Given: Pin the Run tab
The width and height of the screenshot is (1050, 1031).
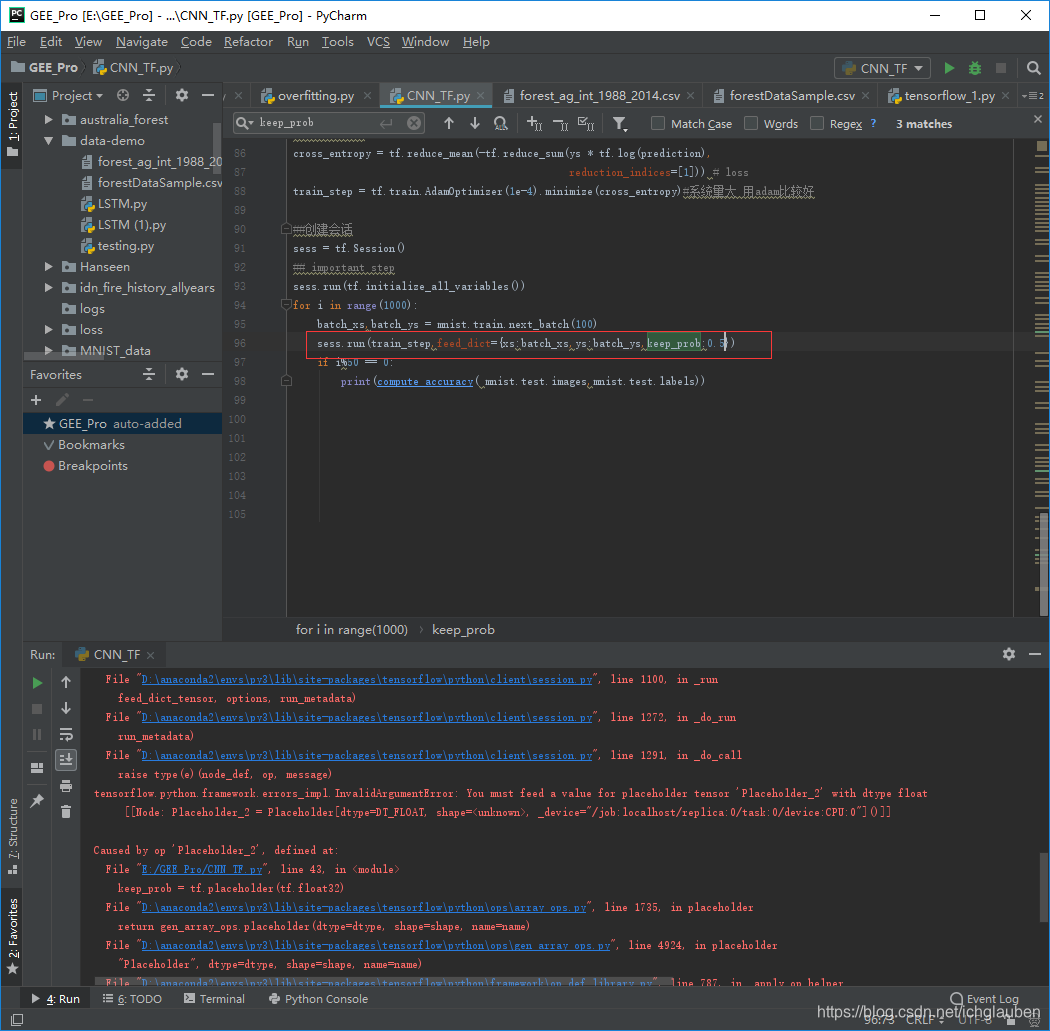Looking at the screenshot, I should 38,800.
